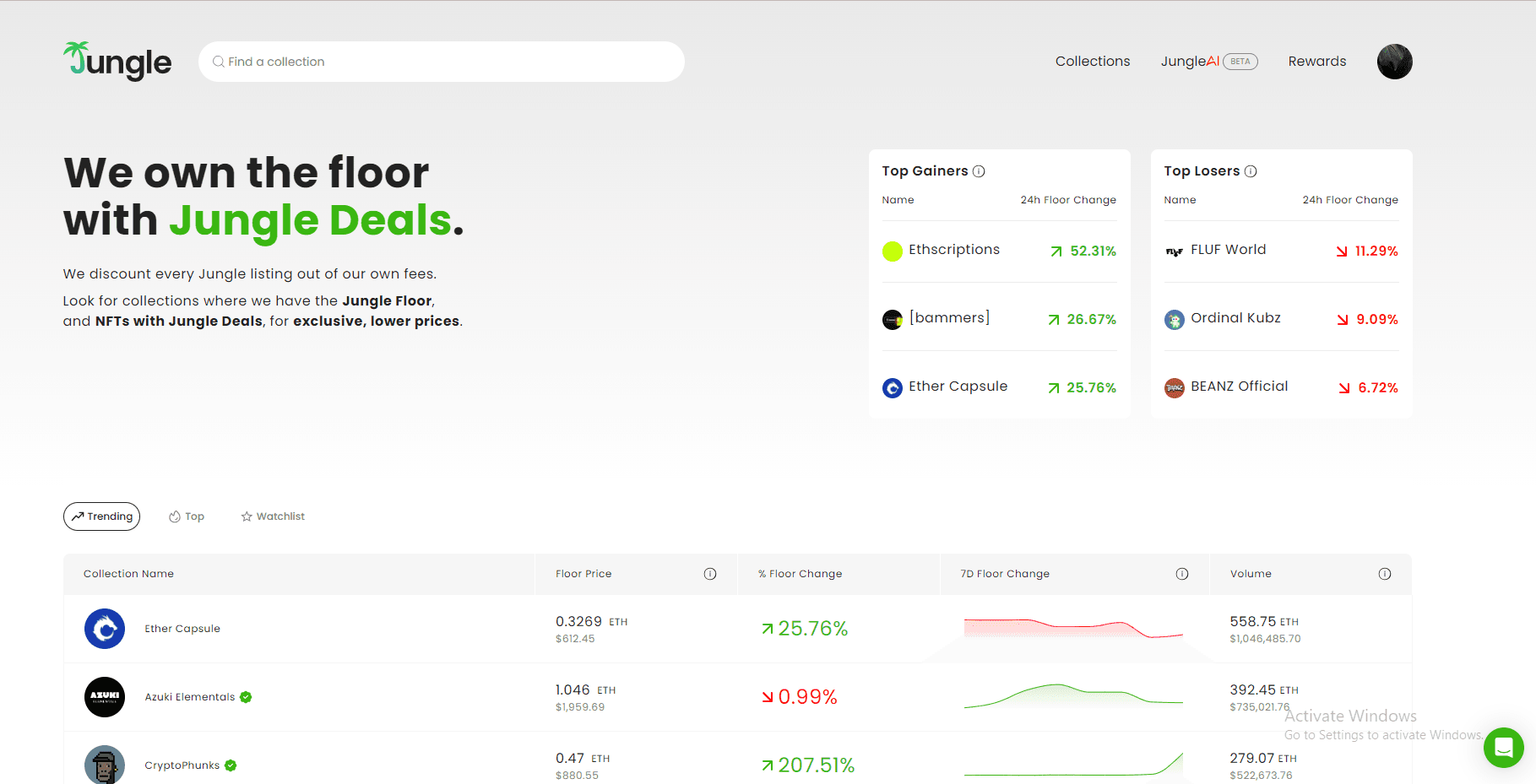Switch to the Watchlist tab

[x=273, y=516]
